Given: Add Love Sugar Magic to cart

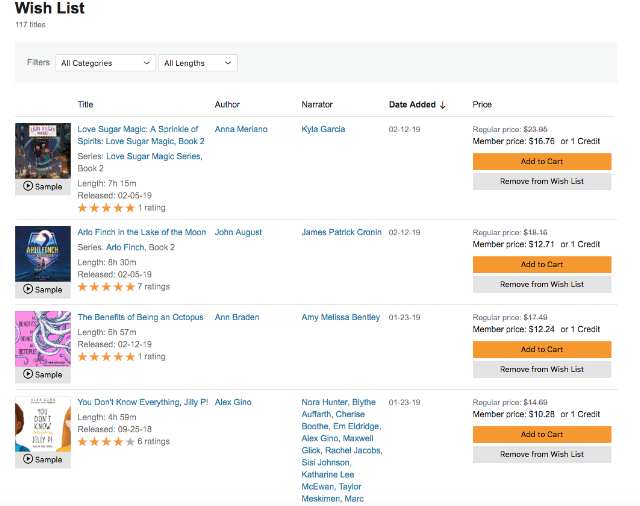Looking at the screenshot, I should [541, 161].
